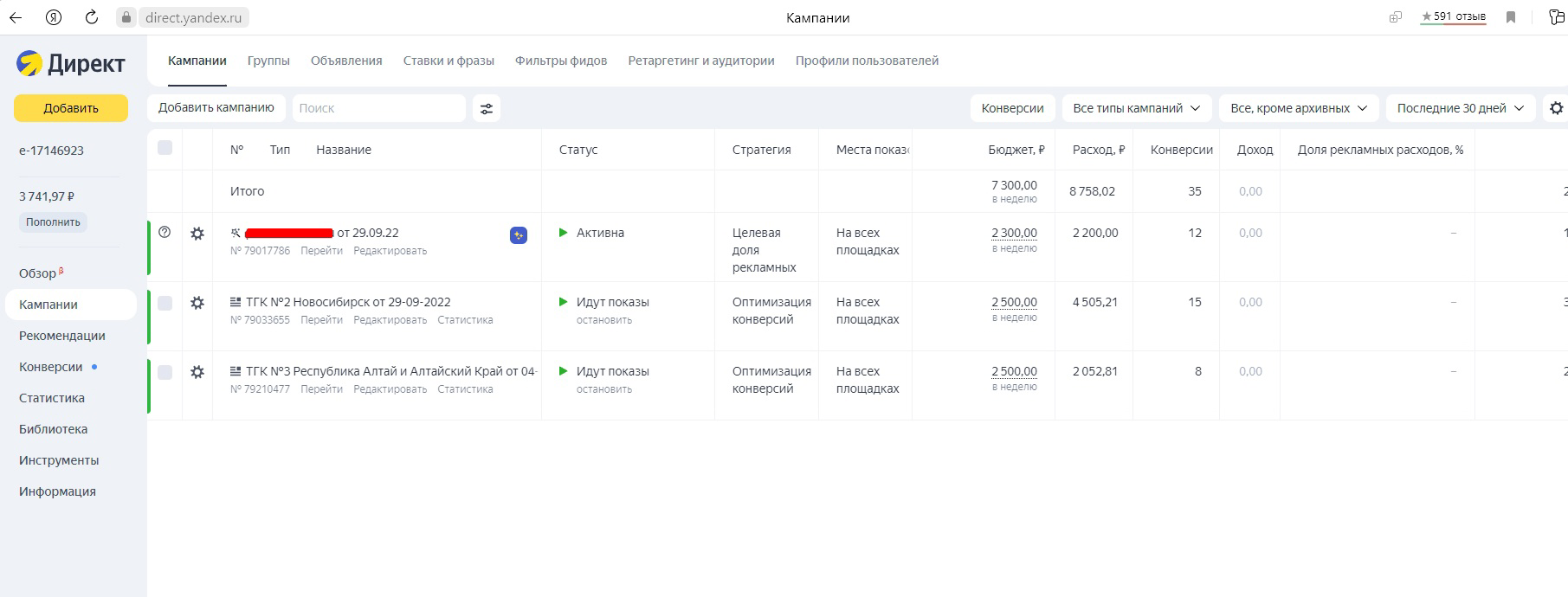
Task: Open the 591 отзыв rating widget
Action: pos(1453,16)
